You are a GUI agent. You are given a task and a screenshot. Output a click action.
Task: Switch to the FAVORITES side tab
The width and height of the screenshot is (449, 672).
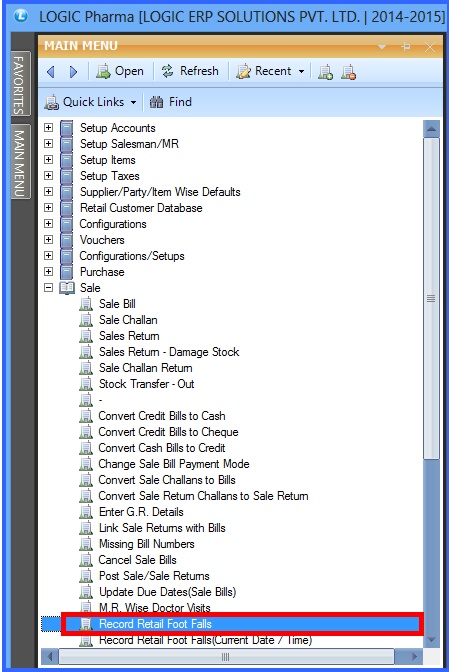pyautogui.click(x=19, y=84)
